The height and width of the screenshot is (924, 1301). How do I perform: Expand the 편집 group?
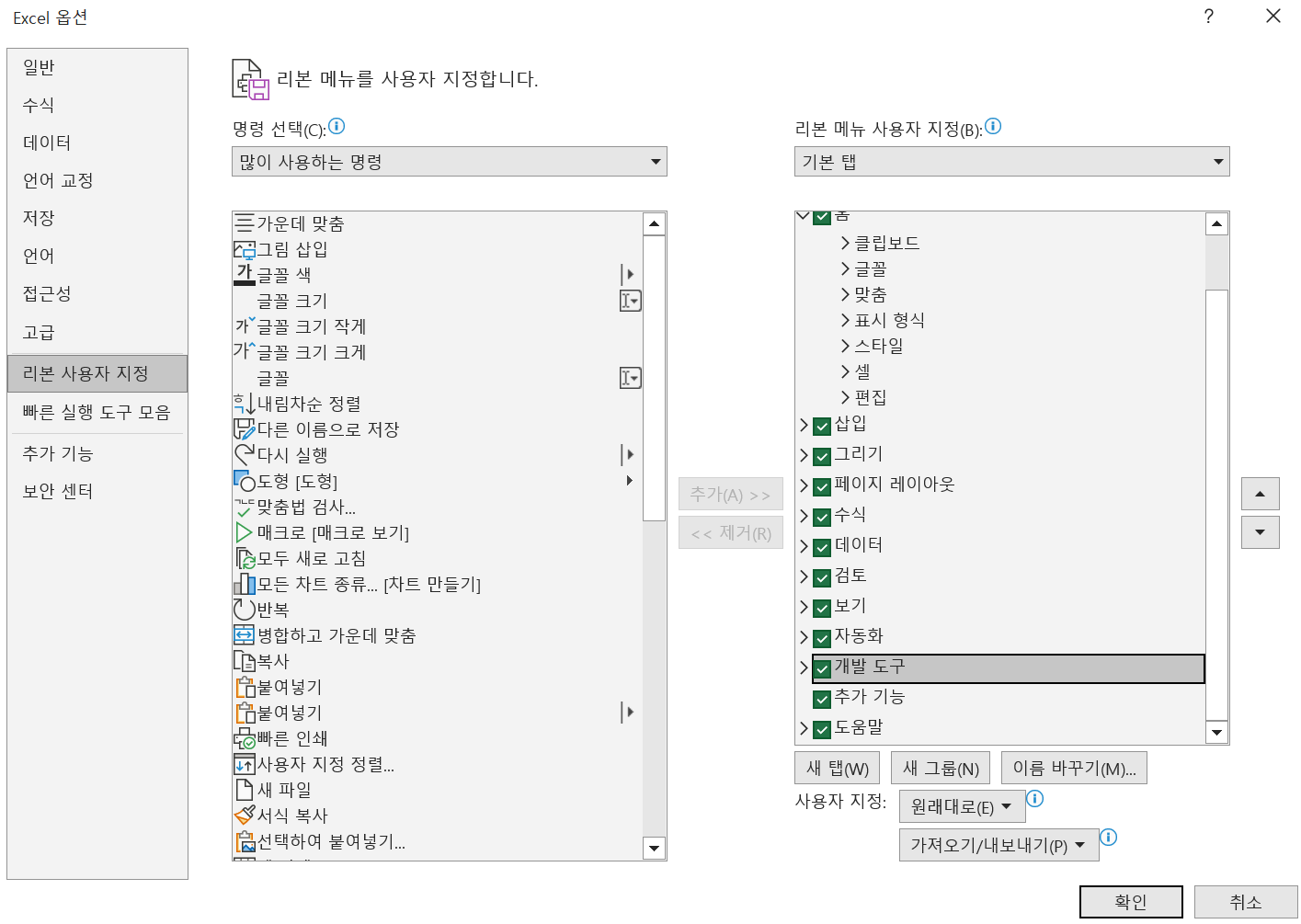[845, 398]
